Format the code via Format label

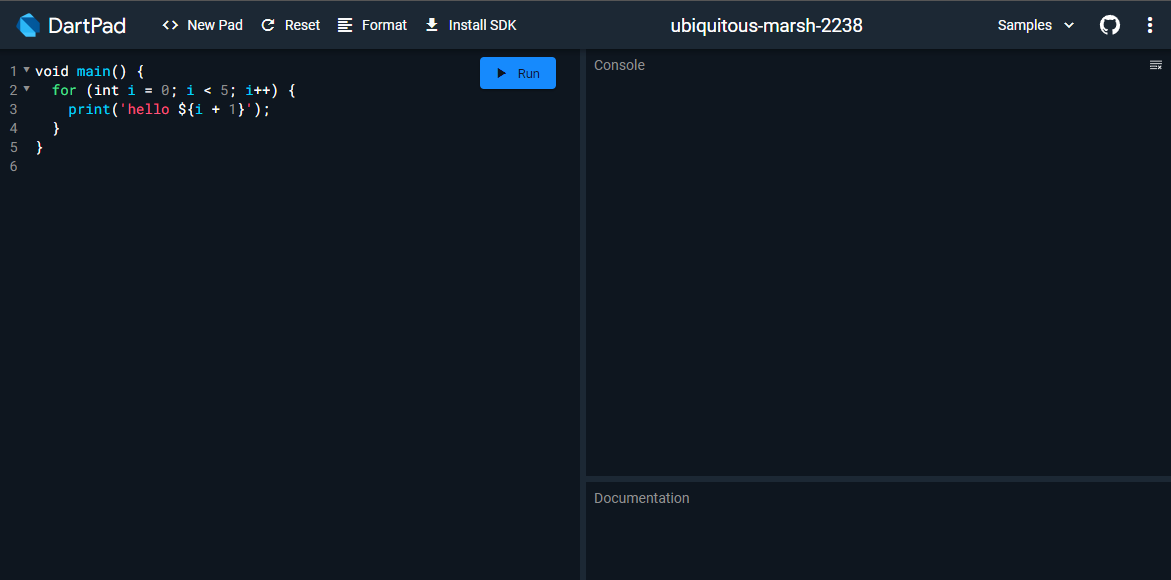coord(385,25)
